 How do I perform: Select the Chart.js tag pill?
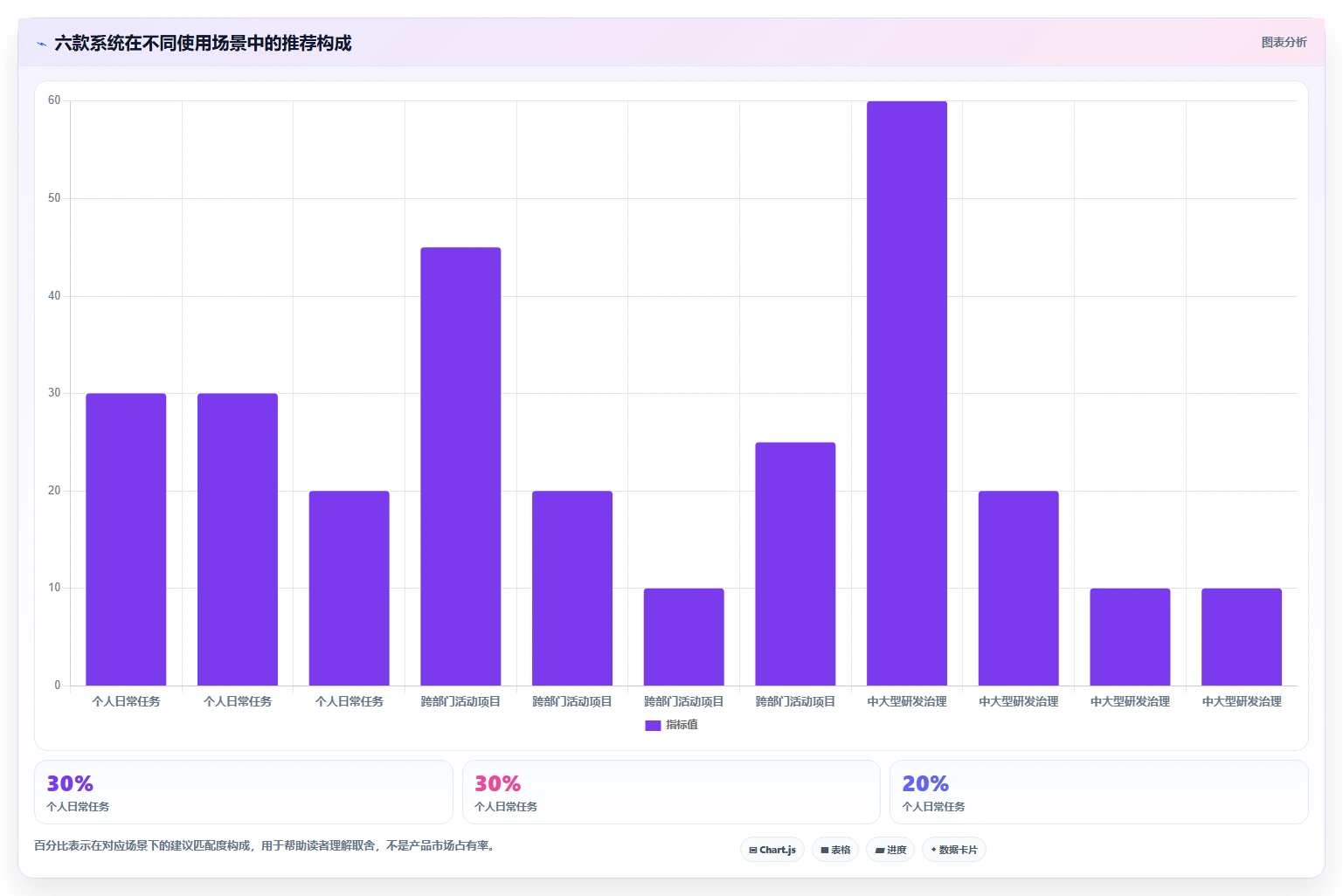[772, 850]
